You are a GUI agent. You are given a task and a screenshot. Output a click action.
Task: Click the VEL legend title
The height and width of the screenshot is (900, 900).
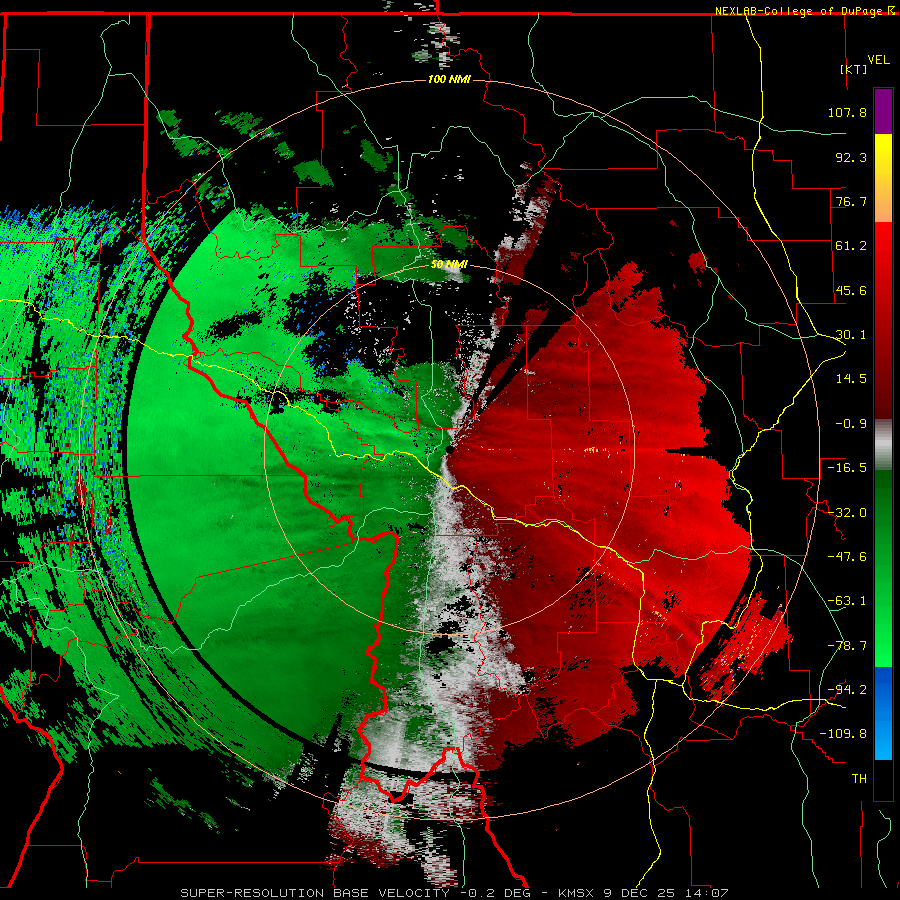pyautogui.click(x=879, y=60)
